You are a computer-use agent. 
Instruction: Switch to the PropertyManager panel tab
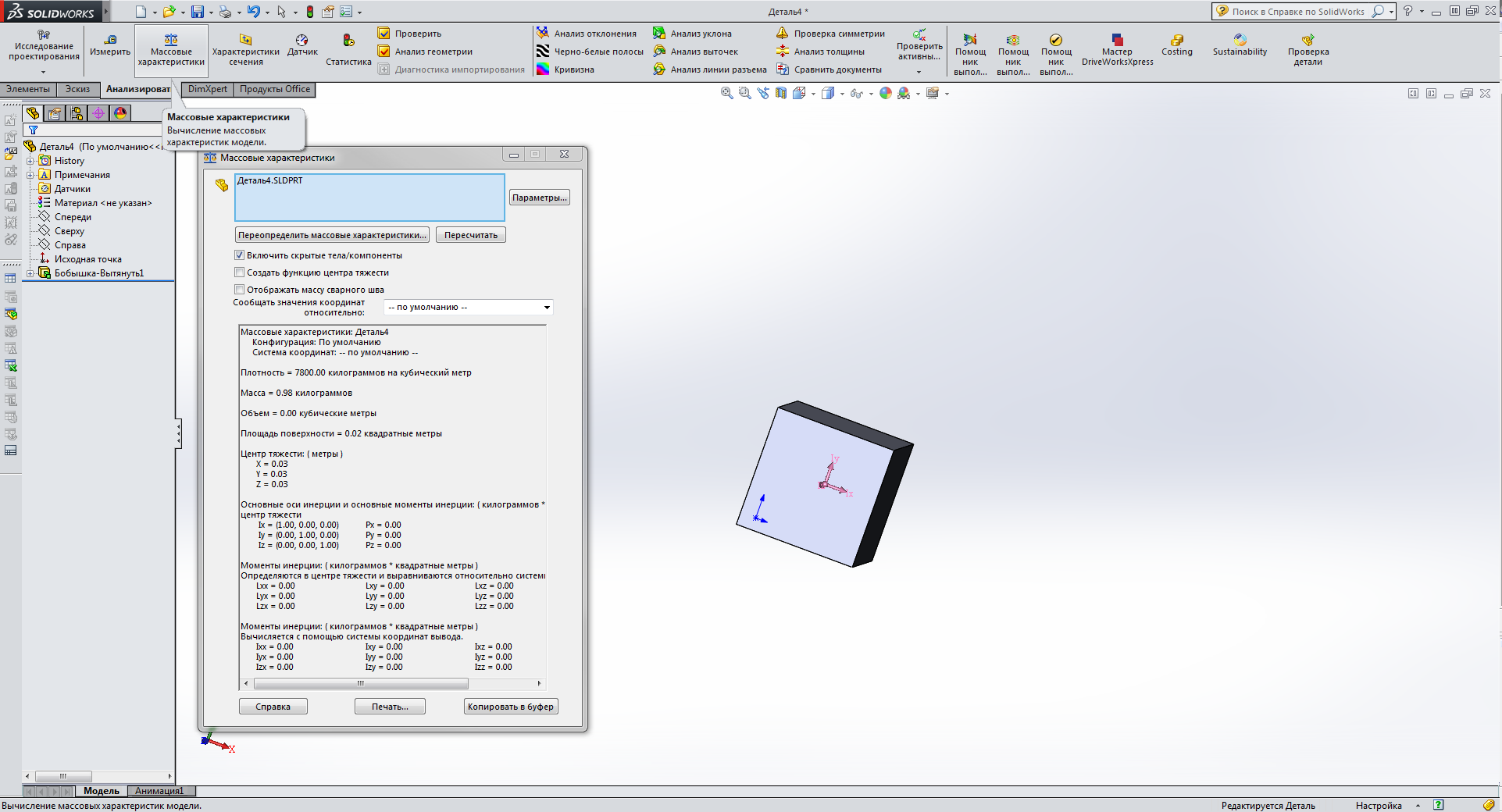click(x=55, y=113)
